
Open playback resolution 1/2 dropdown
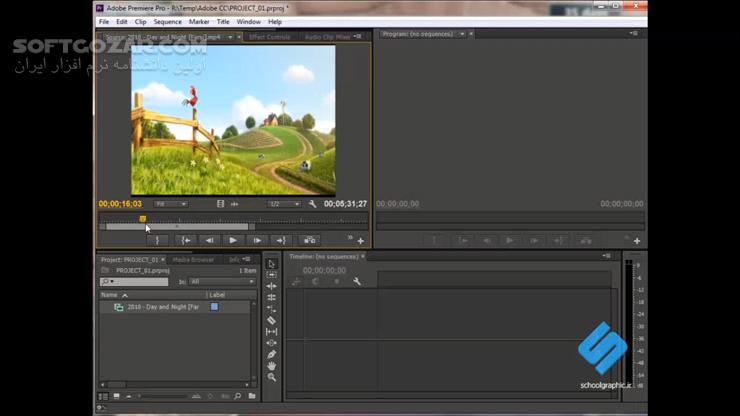(x=284, y=204)
